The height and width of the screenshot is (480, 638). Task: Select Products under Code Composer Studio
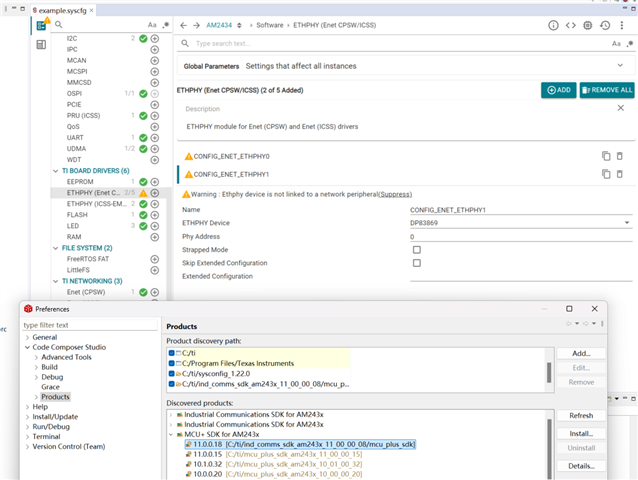pyautogui.click(x=56, y=397)
